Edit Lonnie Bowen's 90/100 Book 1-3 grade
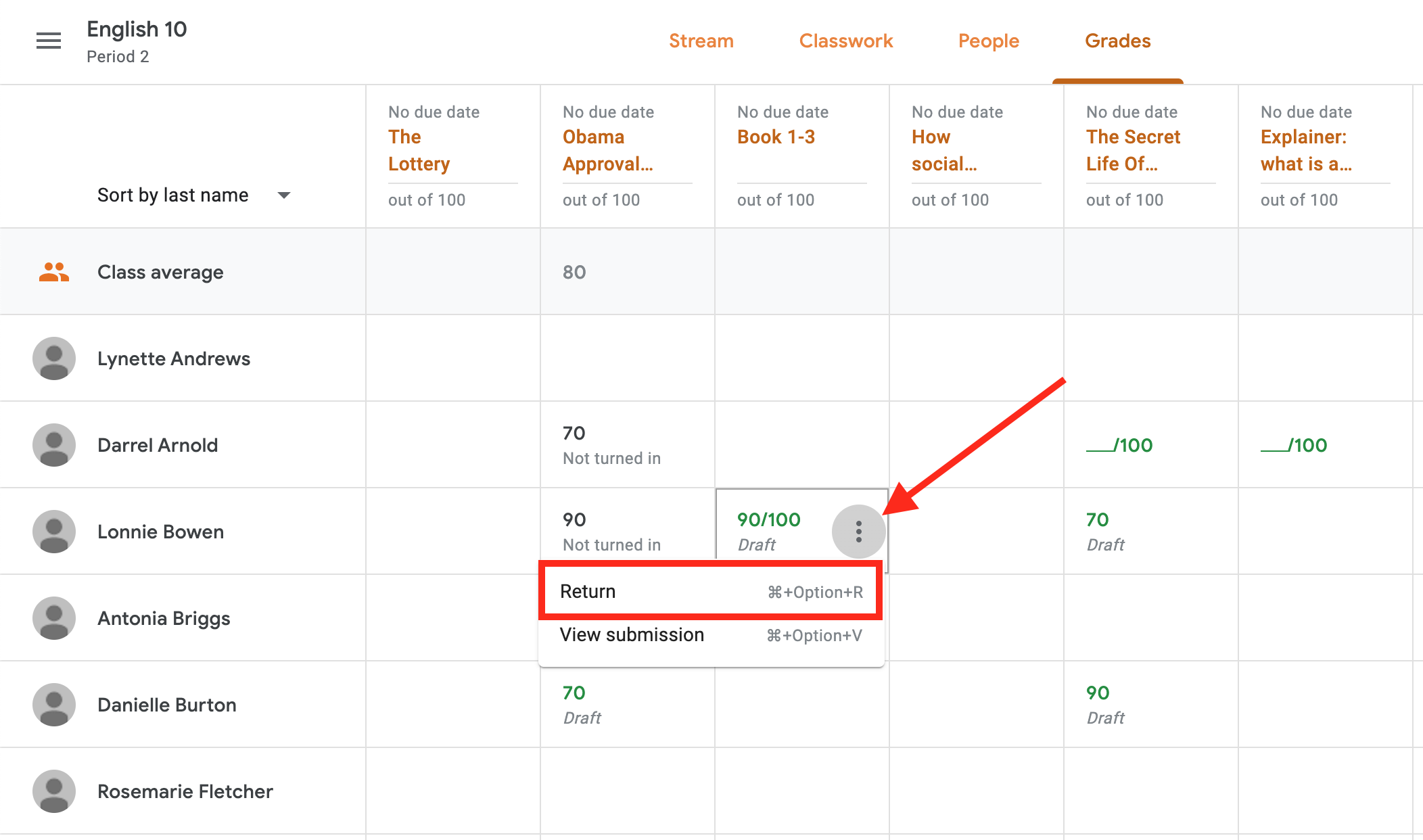Image resolution: width=1423 pixels, height=840 pixels. coord(769,520)
